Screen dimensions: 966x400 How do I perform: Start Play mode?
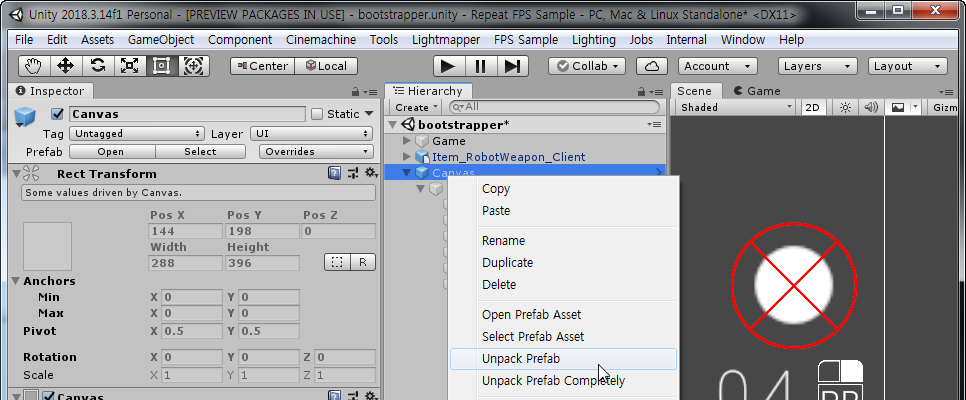[x=448, y=66]
